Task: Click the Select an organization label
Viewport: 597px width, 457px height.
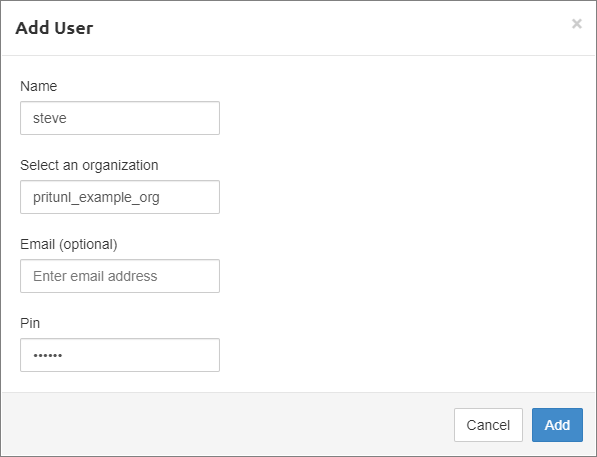Action: click(x=89, y=165)
